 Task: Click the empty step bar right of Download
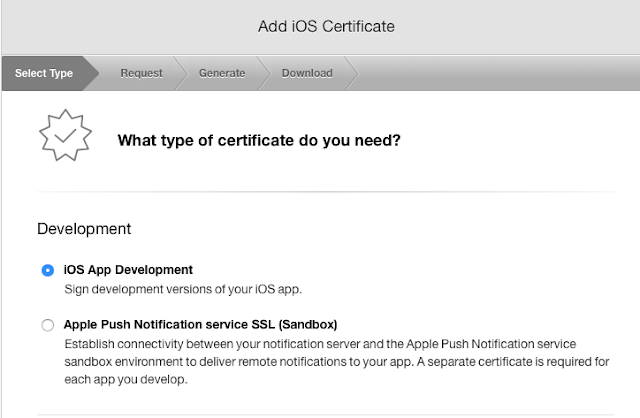[x=500, y=73]
